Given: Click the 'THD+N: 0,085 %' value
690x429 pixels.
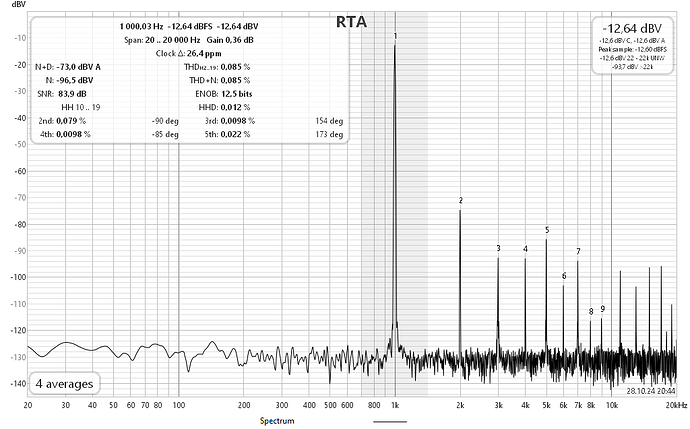Looking at the screenshot, I should pyautogui.click(x=220, y=81).
